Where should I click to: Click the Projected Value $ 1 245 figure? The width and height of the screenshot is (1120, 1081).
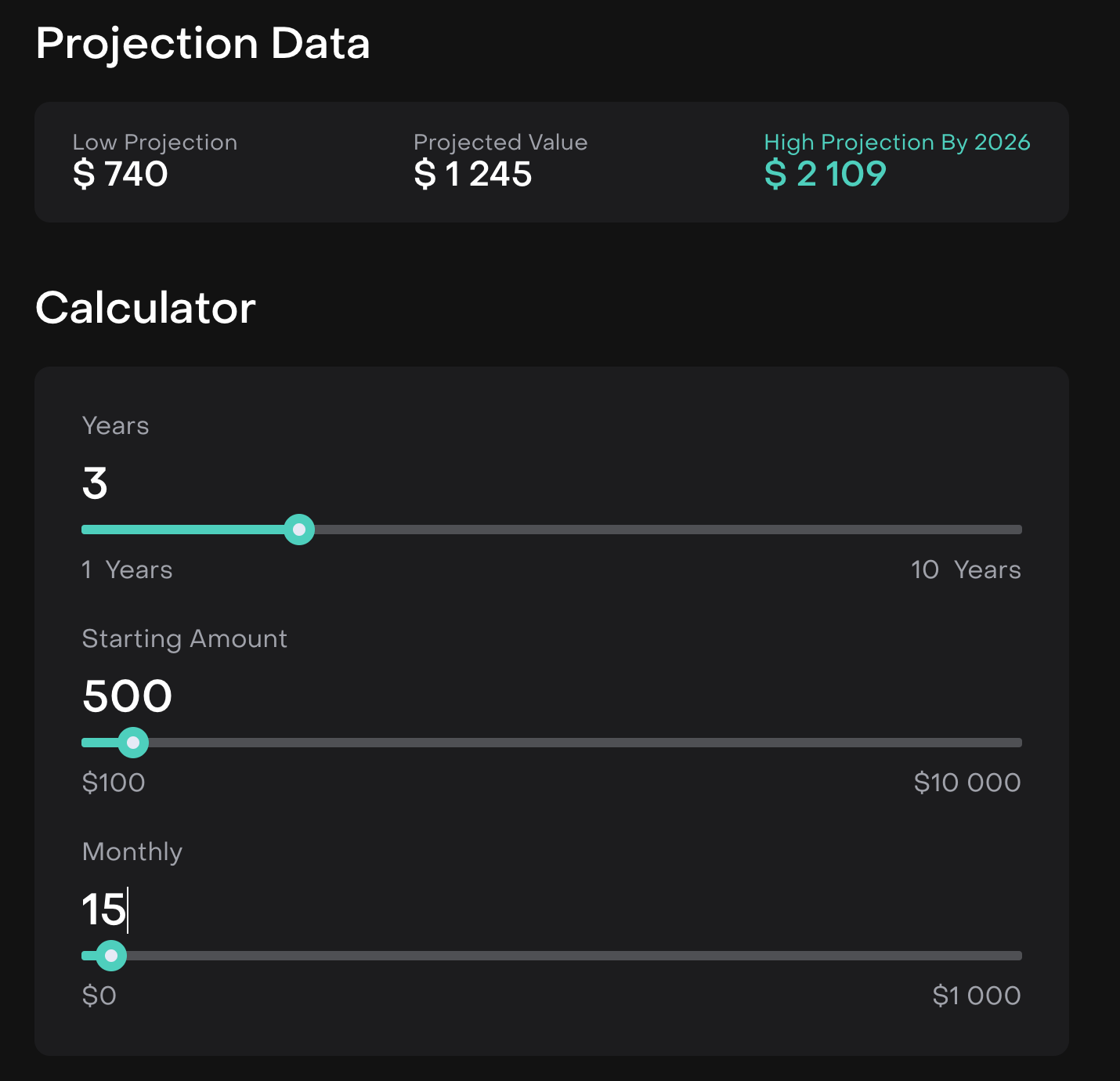(473, 174)
